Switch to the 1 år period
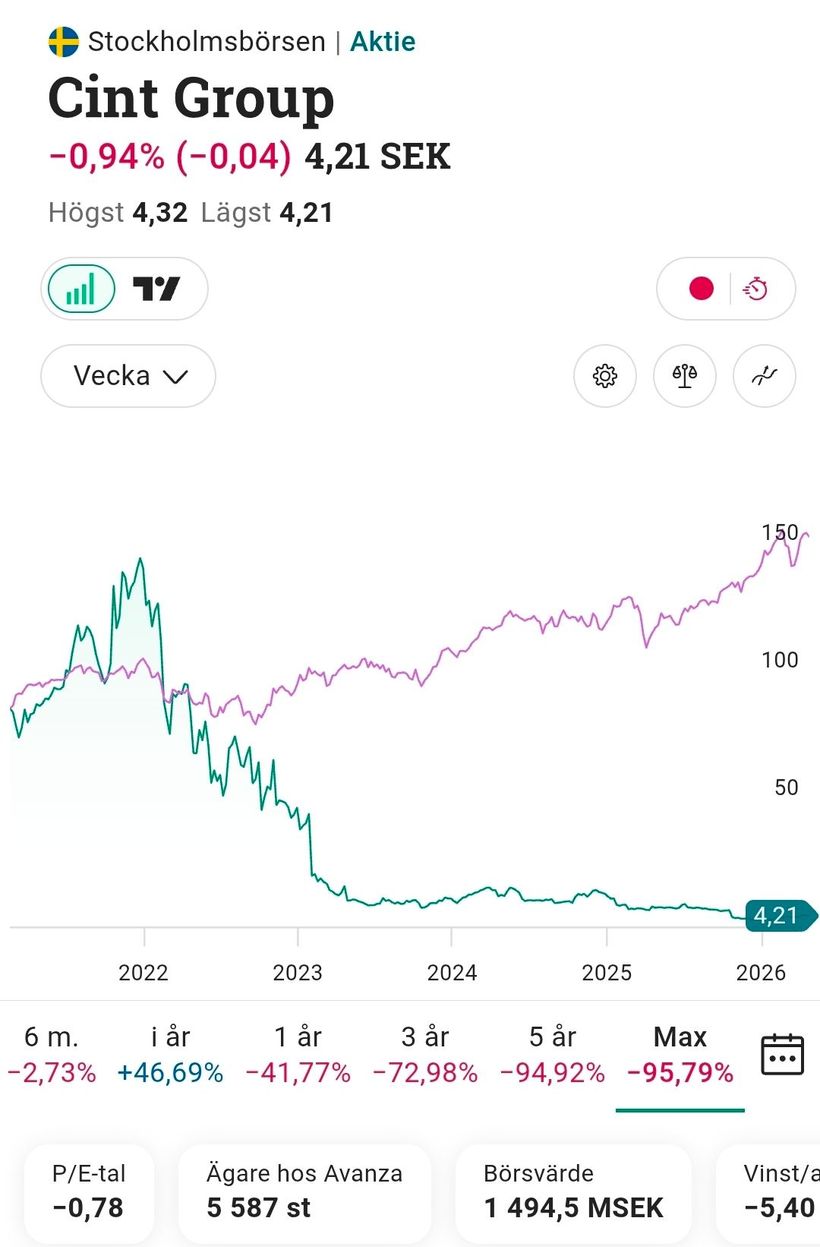The image size is (820, 1247). [x=298, y=1055]
